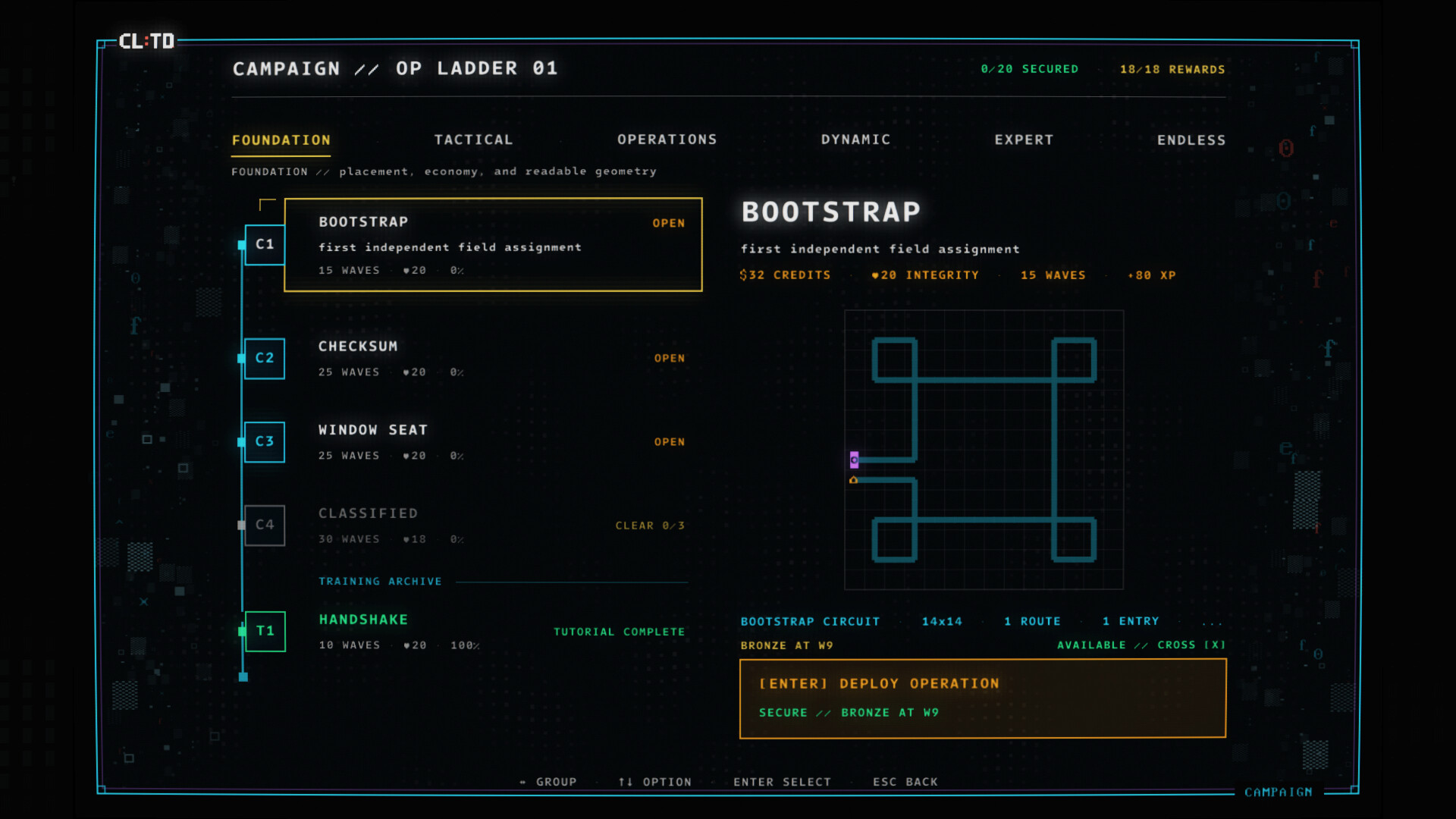Open the Endless tab
This screenshot has width=1456, height=819.
point(1191,140)
